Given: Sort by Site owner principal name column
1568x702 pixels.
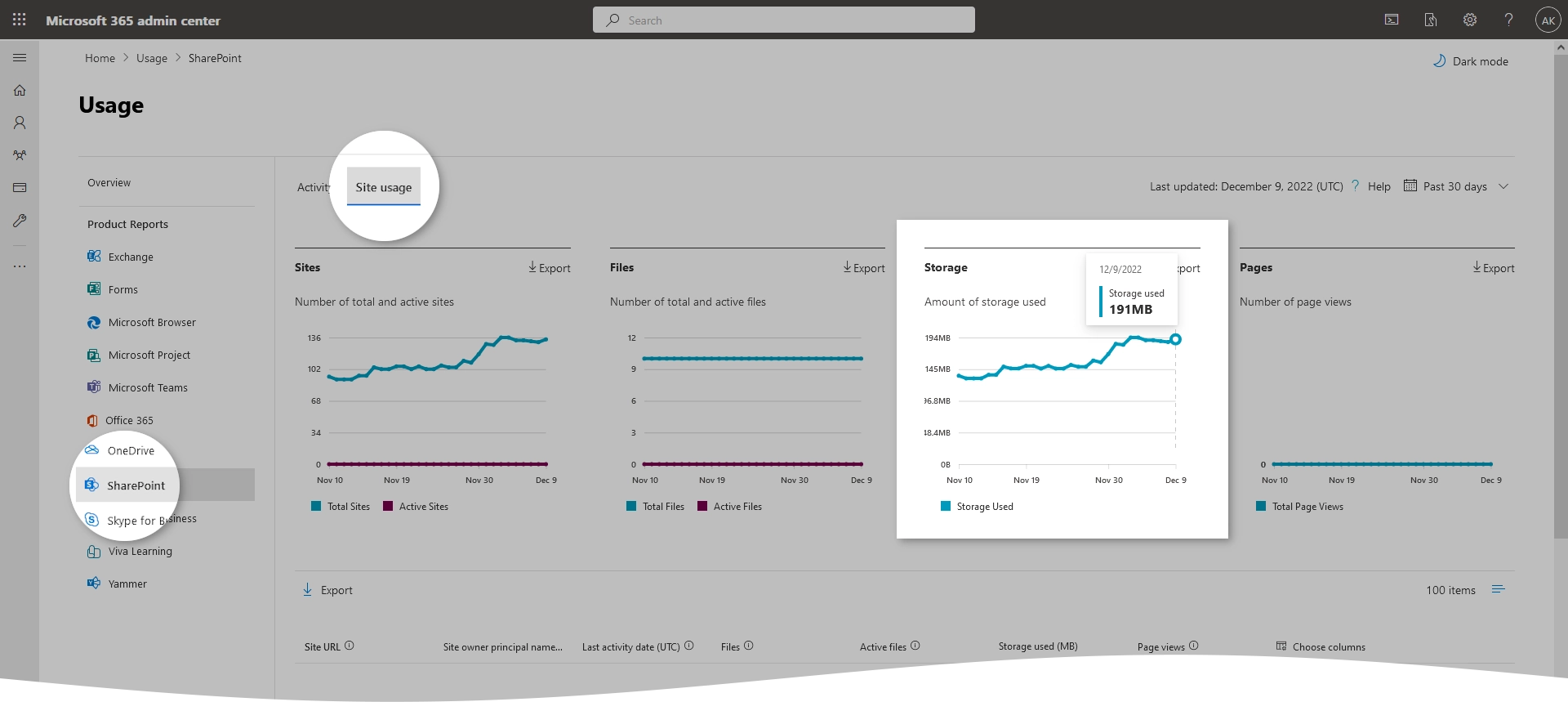Looking at the screenshot, I should (x=503, y=646).
